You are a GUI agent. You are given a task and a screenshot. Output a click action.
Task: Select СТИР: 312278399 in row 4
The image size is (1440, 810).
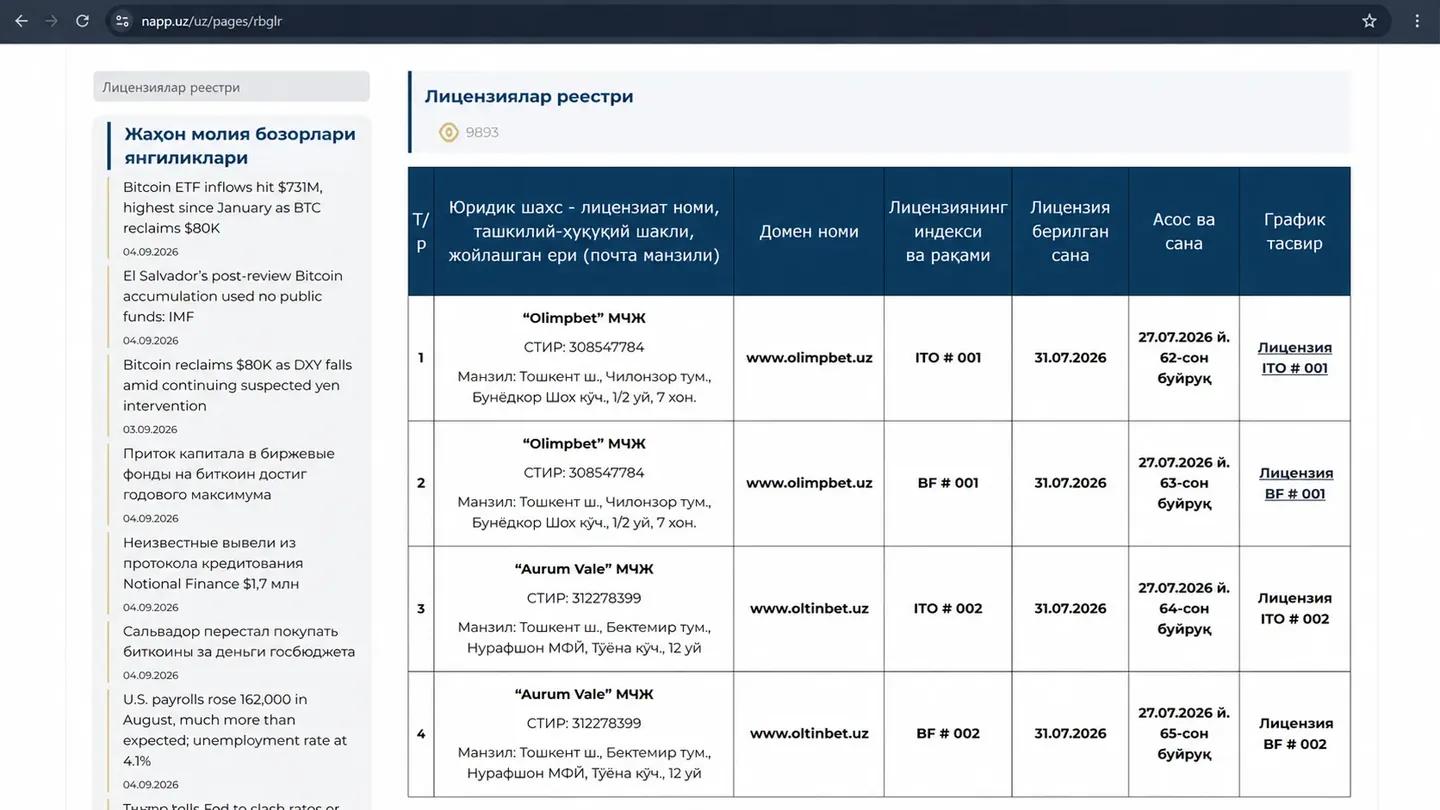584,723
